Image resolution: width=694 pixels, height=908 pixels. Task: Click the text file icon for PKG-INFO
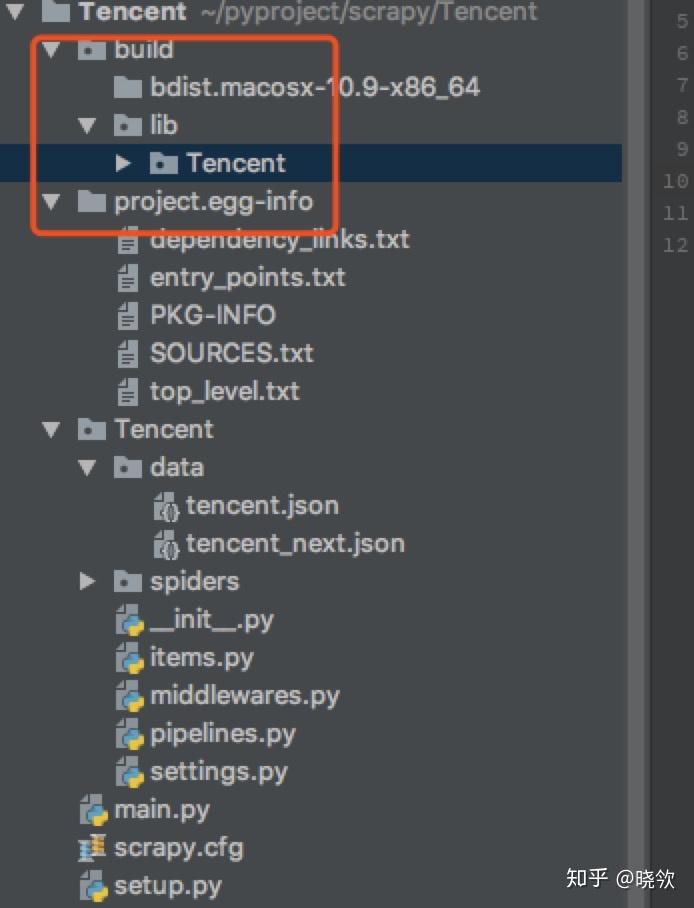click(x=128, y=316)
